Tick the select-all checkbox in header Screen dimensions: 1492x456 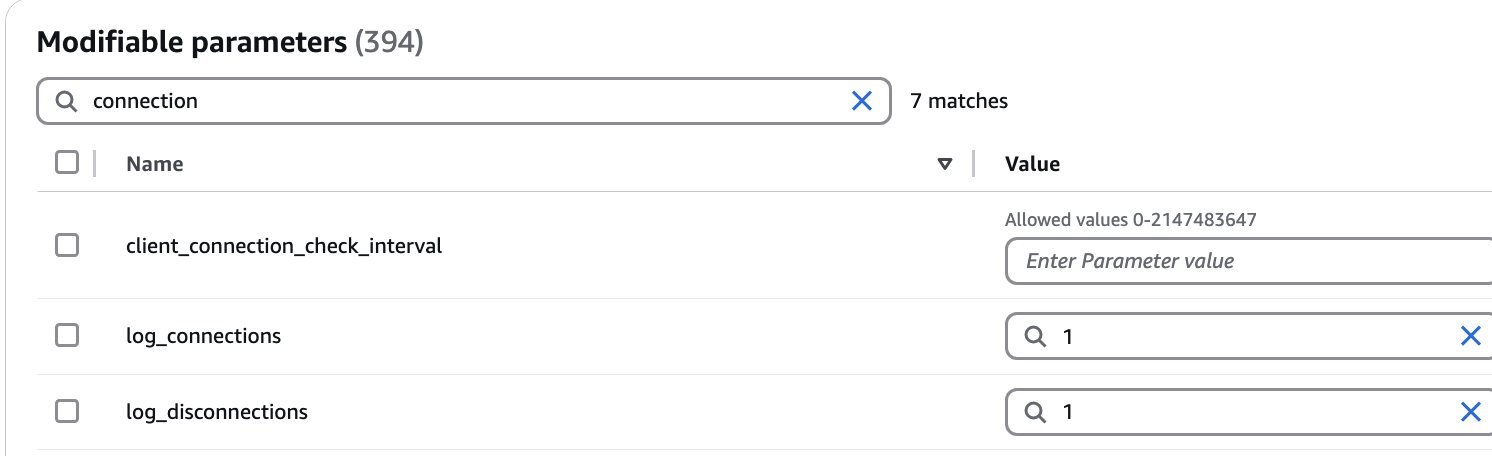pyautogui.click(x=67, y=162)
